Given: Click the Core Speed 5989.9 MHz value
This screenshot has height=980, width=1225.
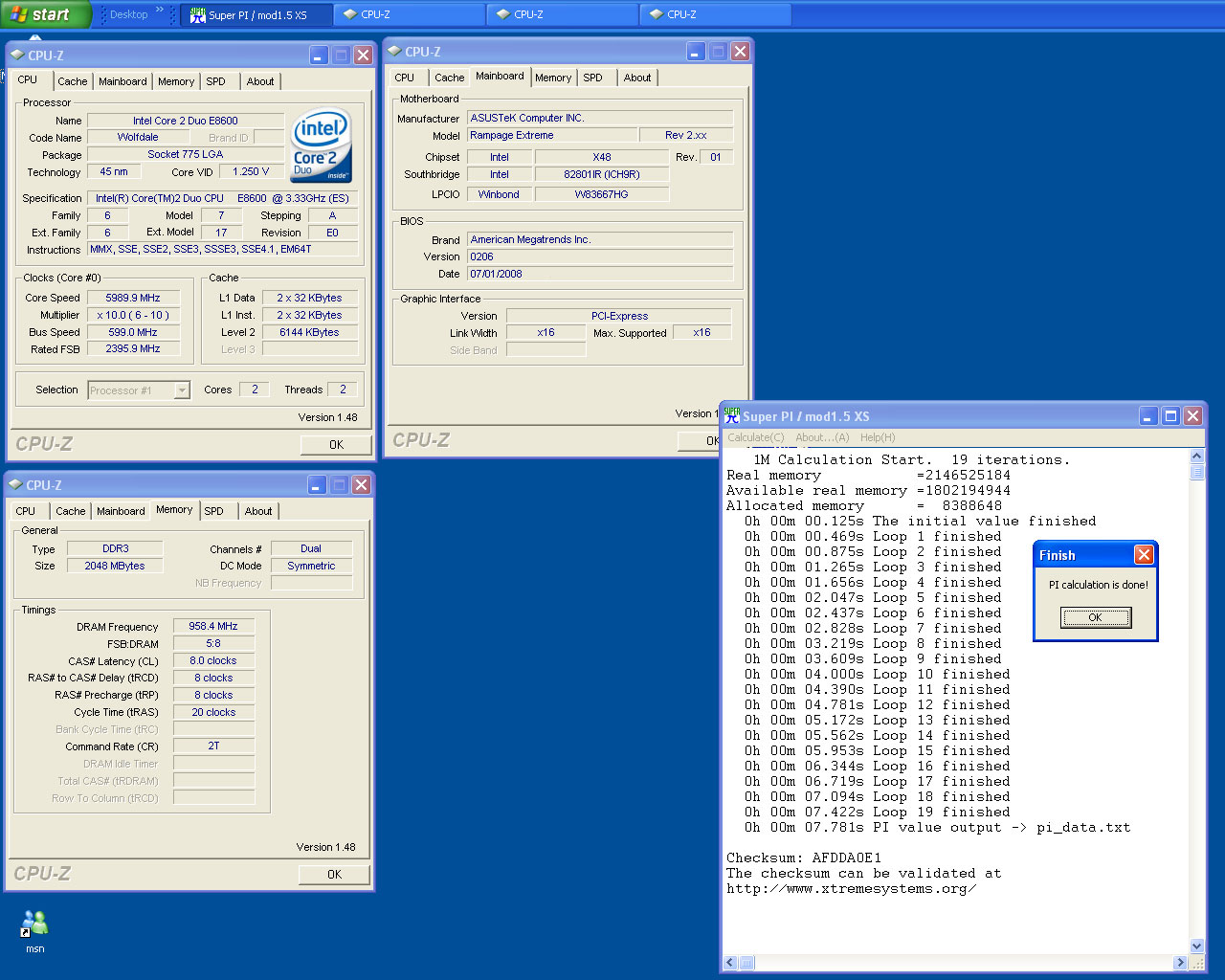Looking at the screenshot, I should 133,299.
